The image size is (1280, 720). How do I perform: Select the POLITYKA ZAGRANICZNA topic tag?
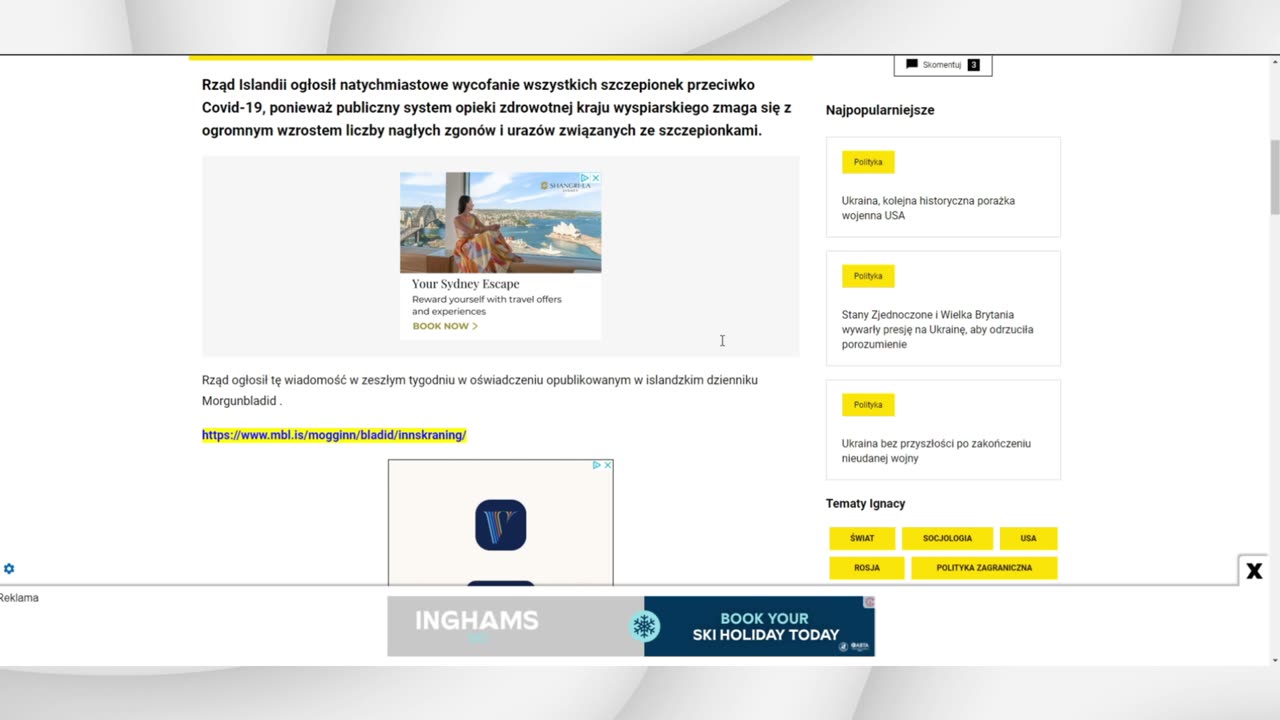point(984,568)
